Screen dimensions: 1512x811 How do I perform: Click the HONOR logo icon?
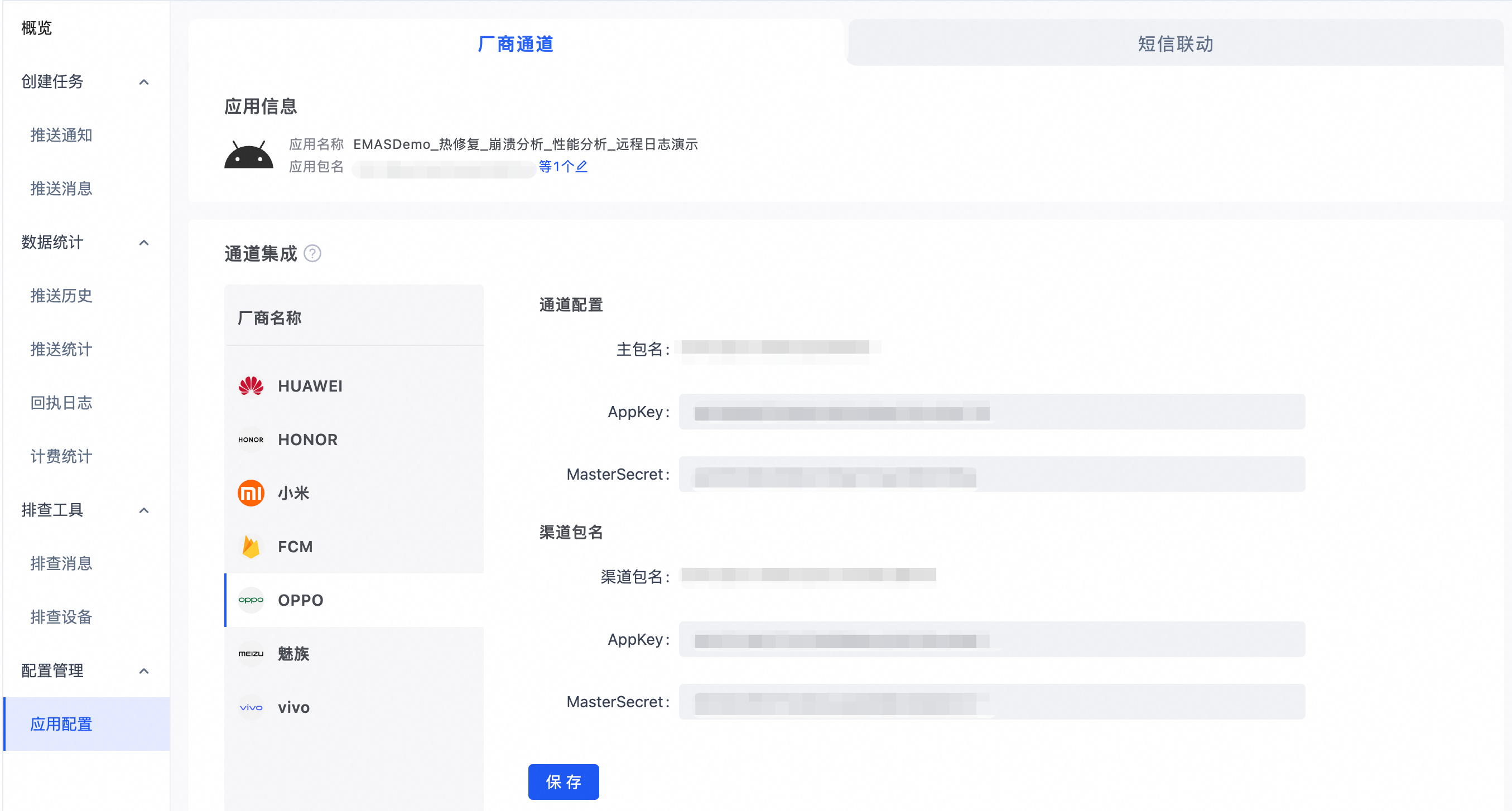pos(251,440)
